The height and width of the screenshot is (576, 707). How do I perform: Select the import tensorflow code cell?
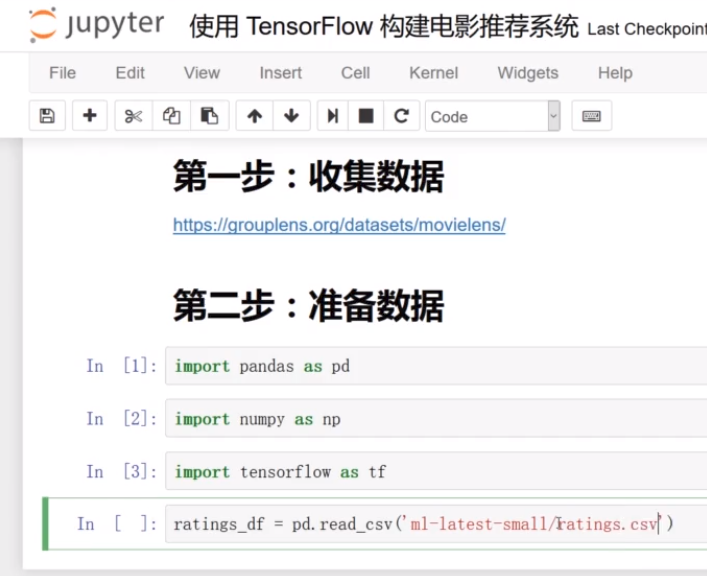coord(436,471)
